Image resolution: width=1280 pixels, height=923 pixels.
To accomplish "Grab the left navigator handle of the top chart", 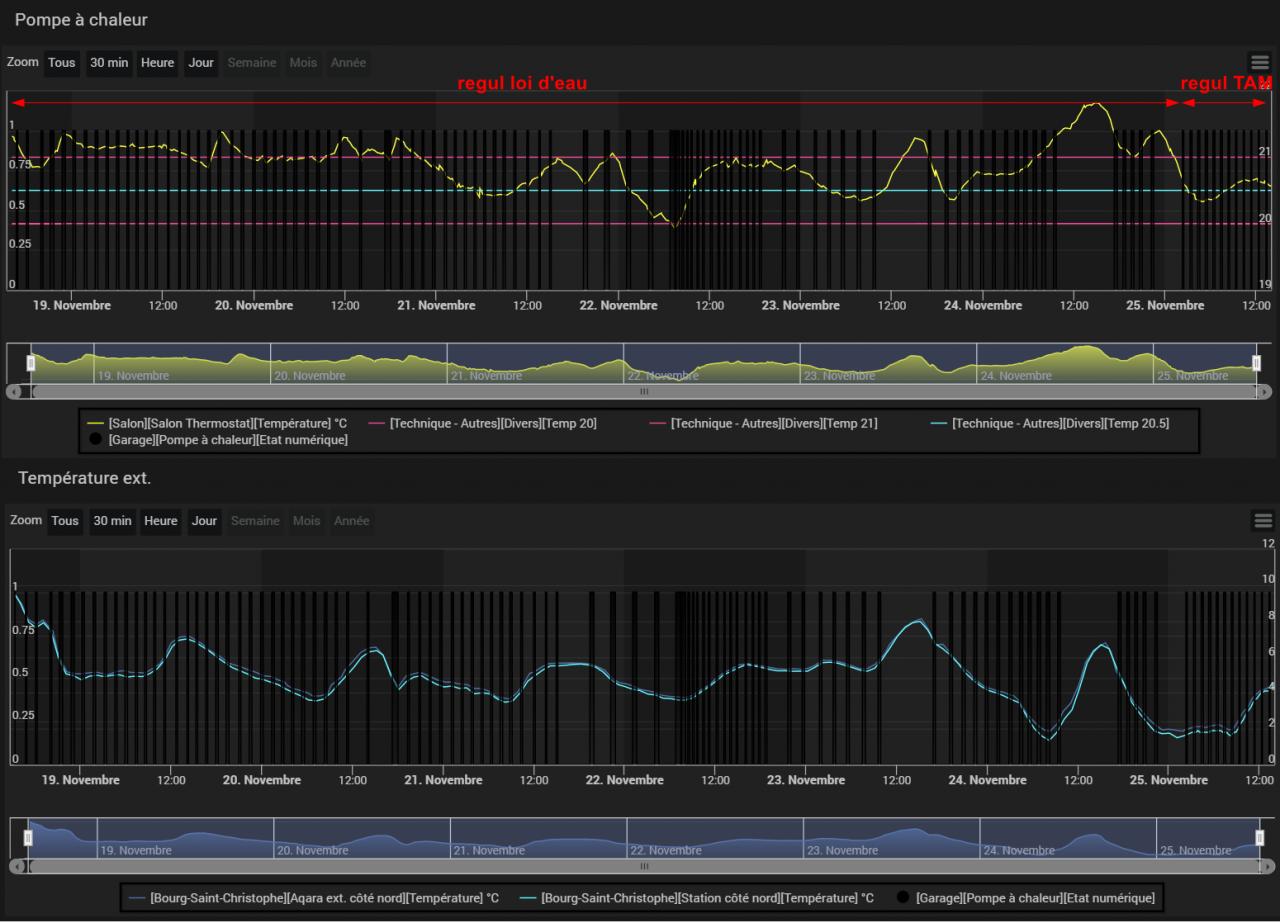I will (x=30, y=363).
